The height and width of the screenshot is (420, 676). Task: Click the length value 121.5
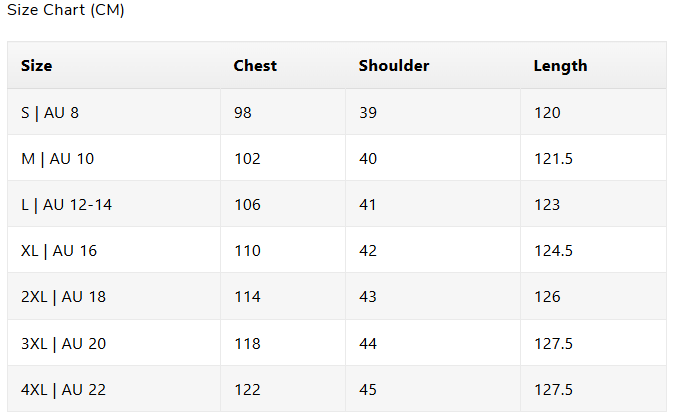[553, 158]
